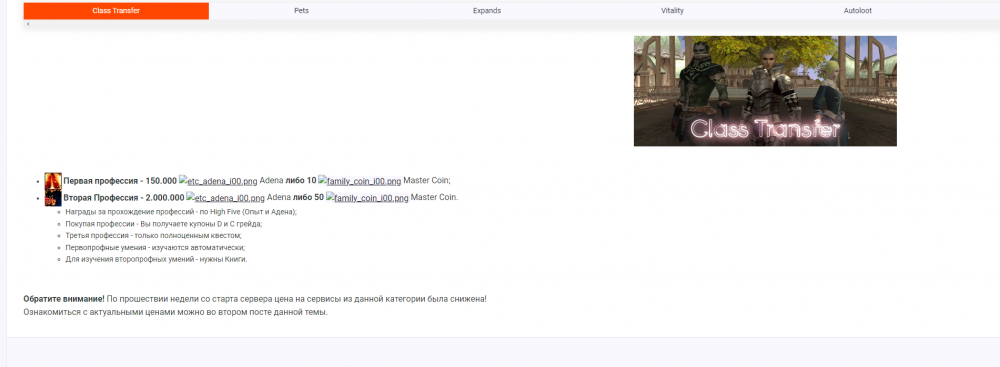
Task: Switch to the Pets tab
Action: coord(302,11)
